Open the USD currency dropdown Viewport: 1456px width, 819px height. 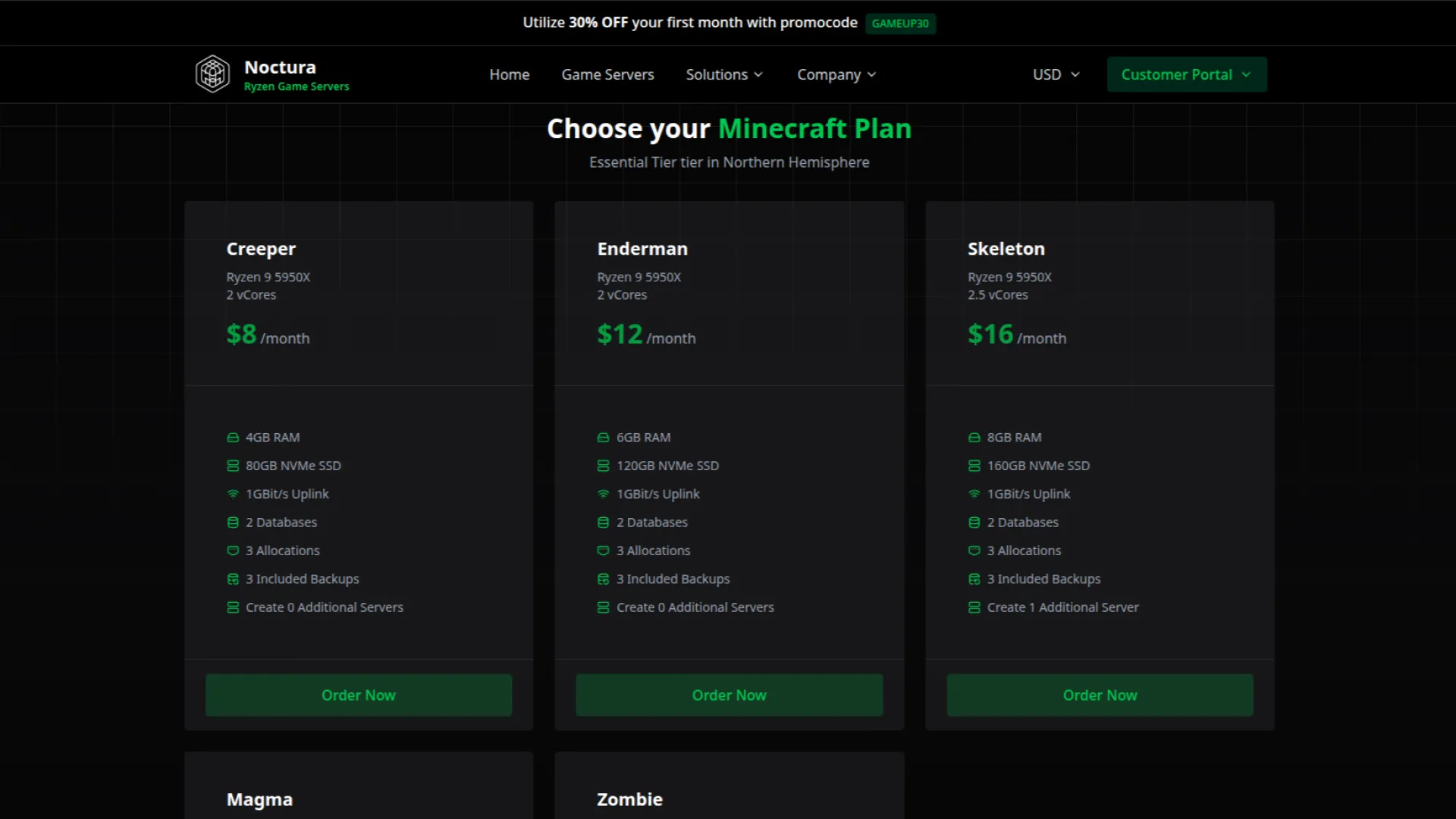1056,74
